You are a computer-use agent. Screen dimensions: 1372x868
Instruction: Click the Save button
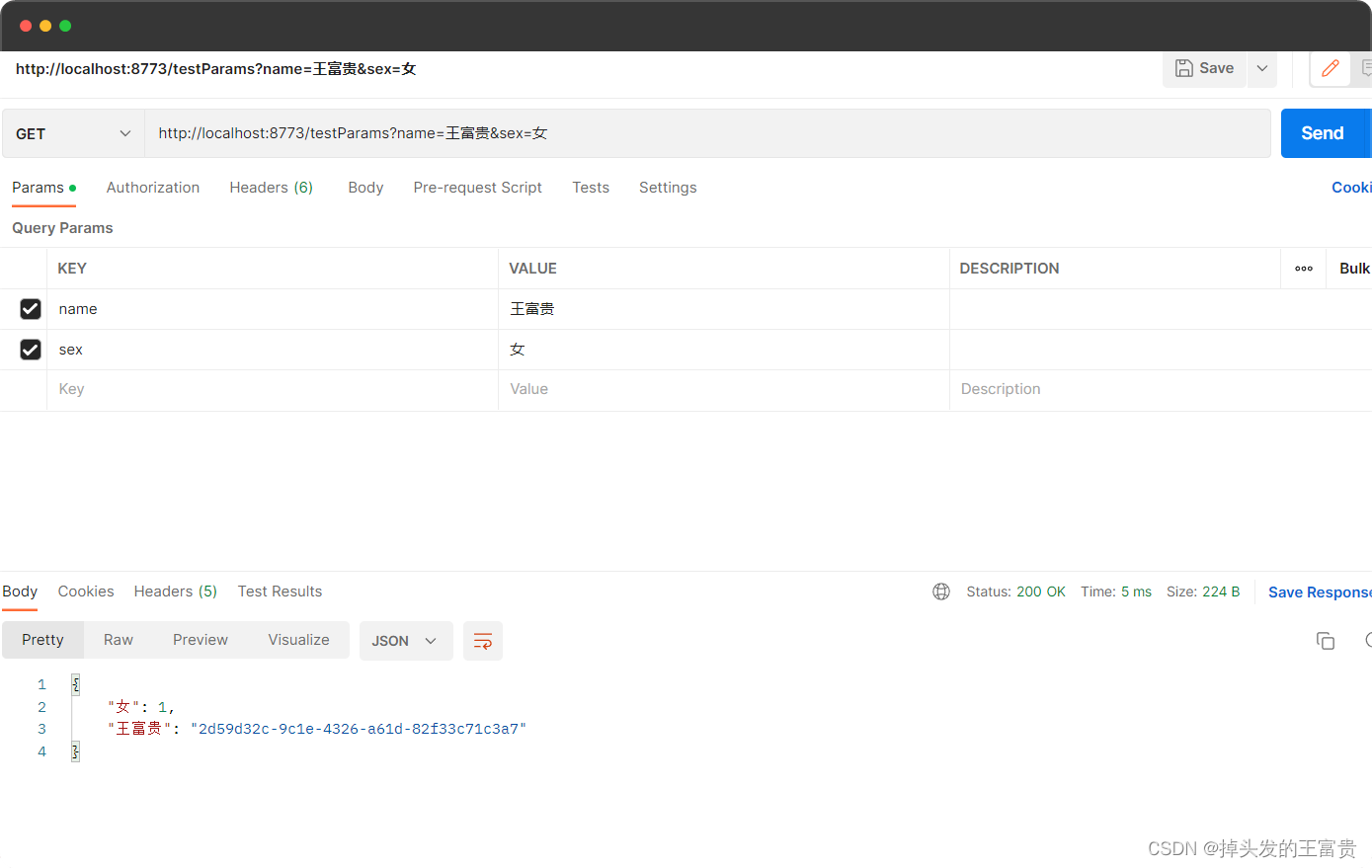click(1204, 68)
